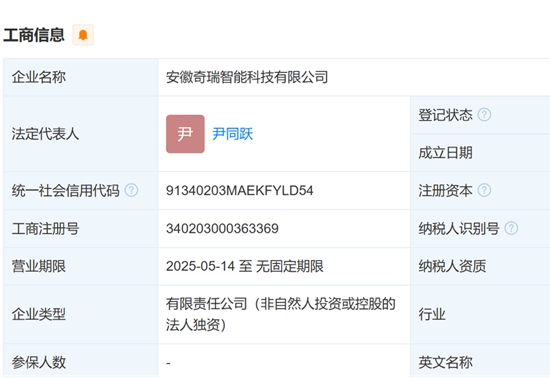
Task: Click the 参保人数 label cell
Action: (81, 362)
